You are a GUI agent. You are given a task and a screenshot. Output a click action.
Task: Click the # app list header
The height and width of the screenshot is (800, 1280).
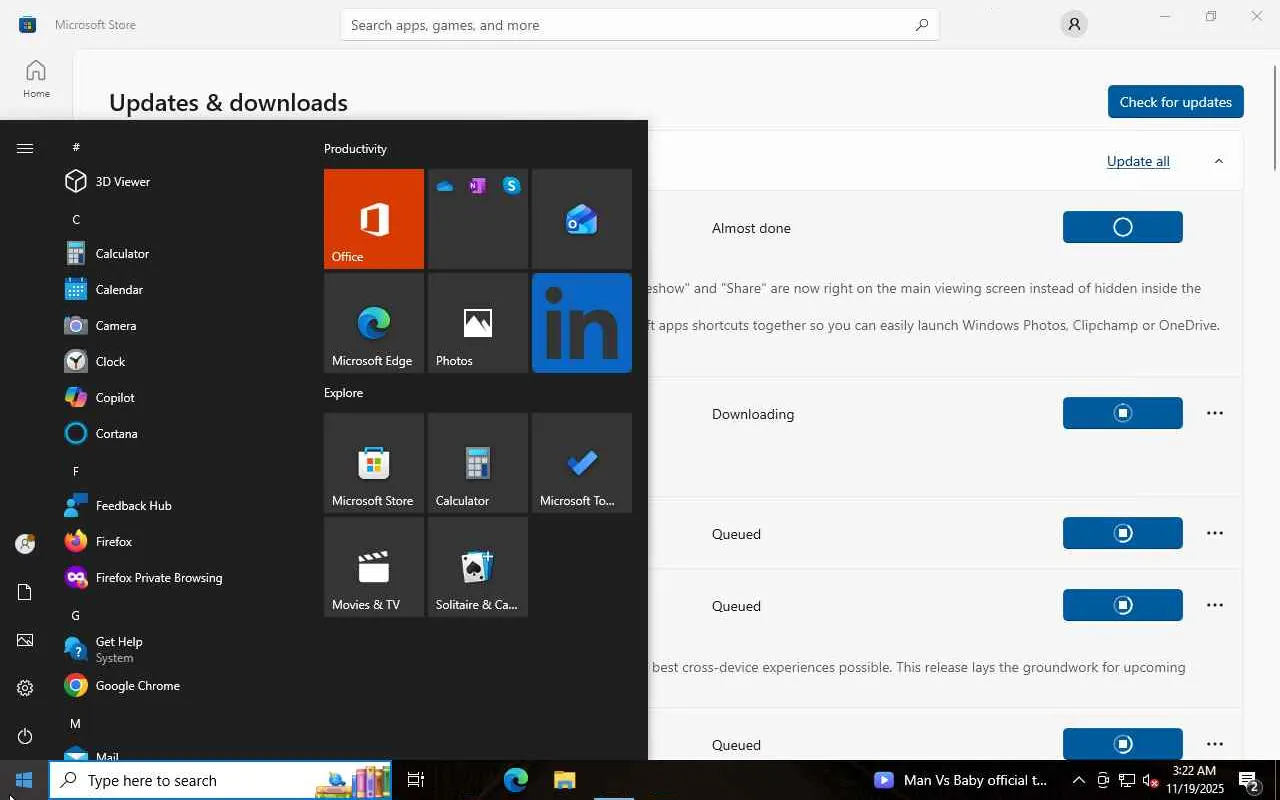coord(76,147)
